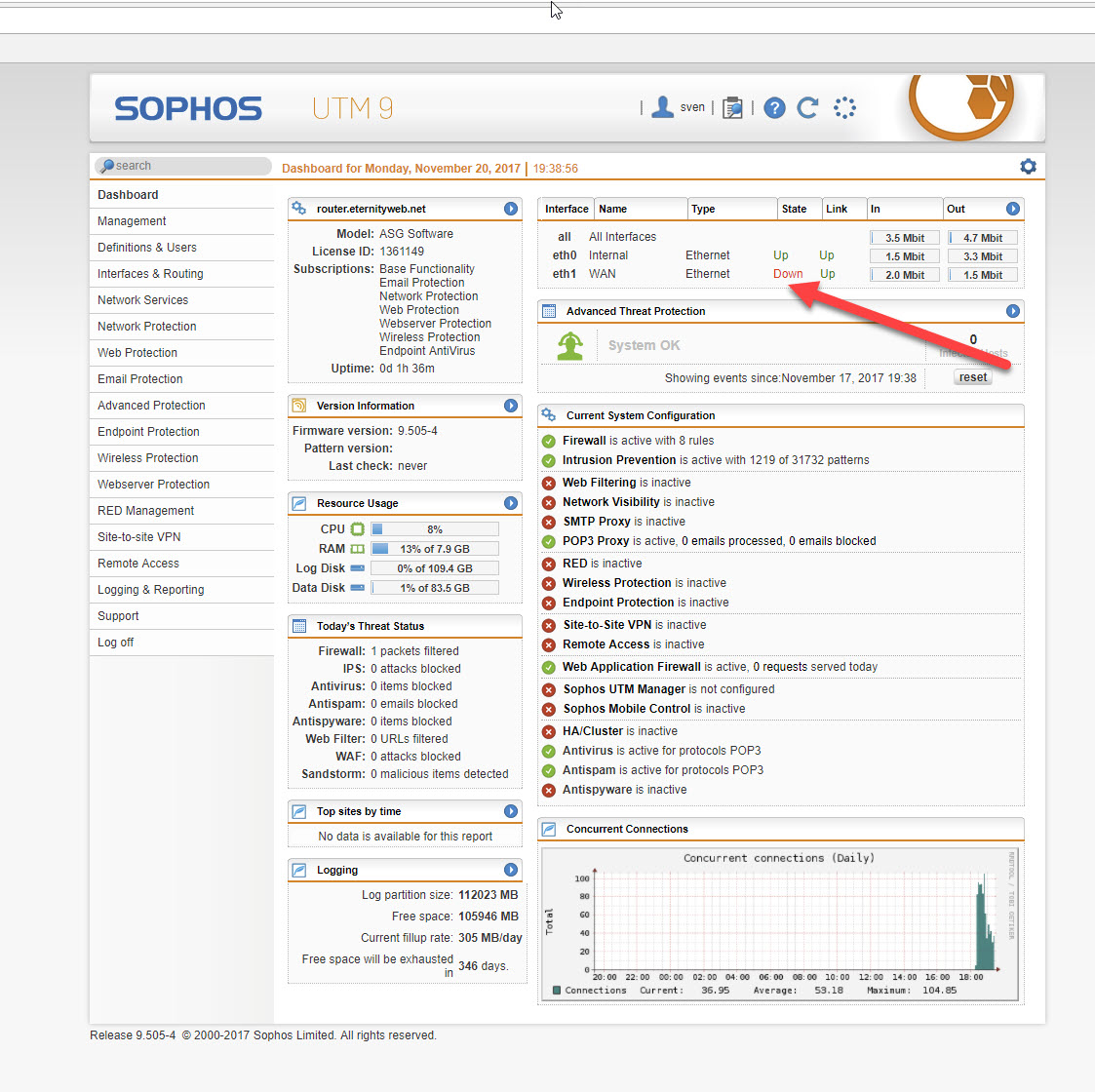Screen dimensions: 1095x1092
Task: Click the menu search field
Action: click(x=183, y=166)
